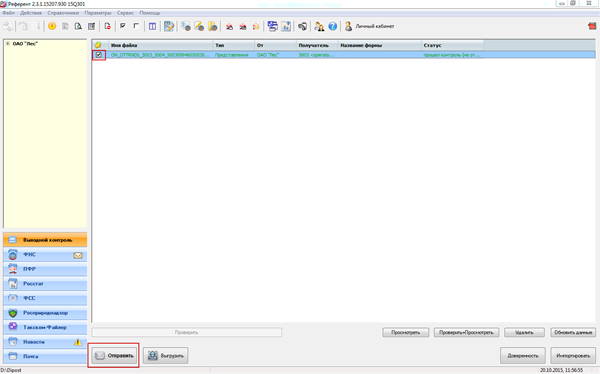
Task: Click the Доверенность button
Action: 523,356
